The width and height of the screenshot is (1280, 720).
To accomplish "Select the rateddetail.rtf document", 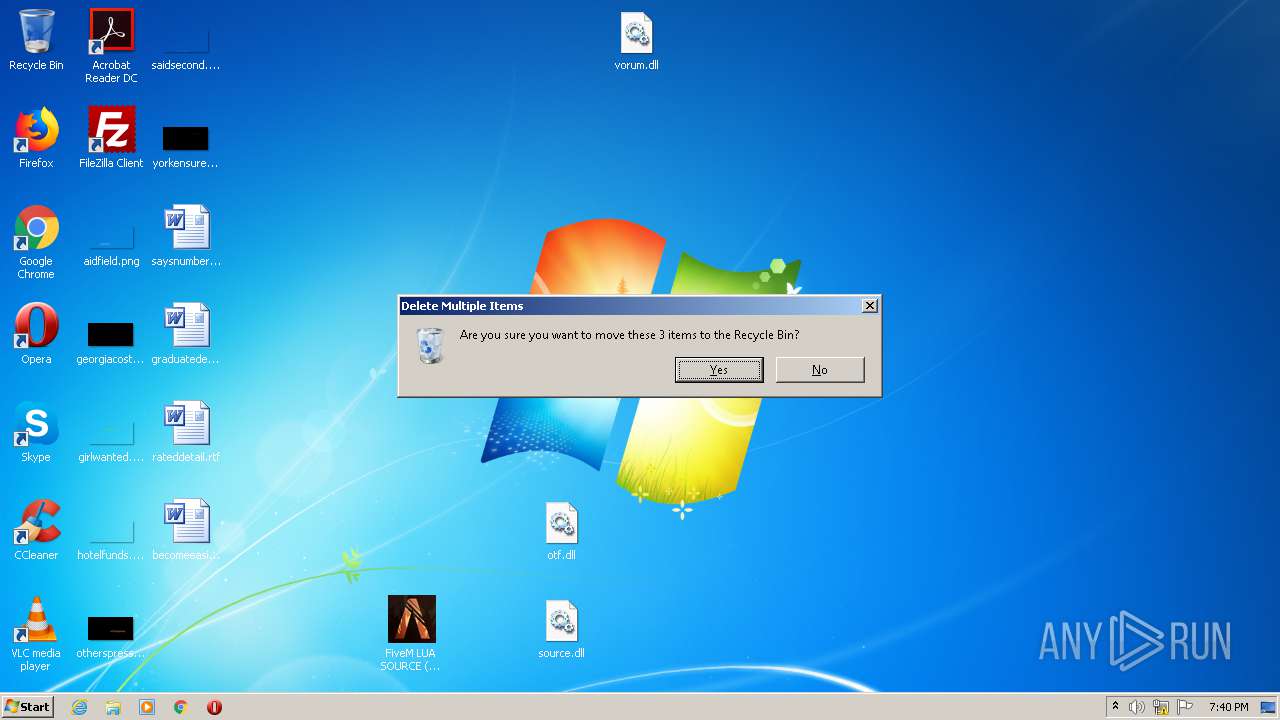I will pos(186,432).
